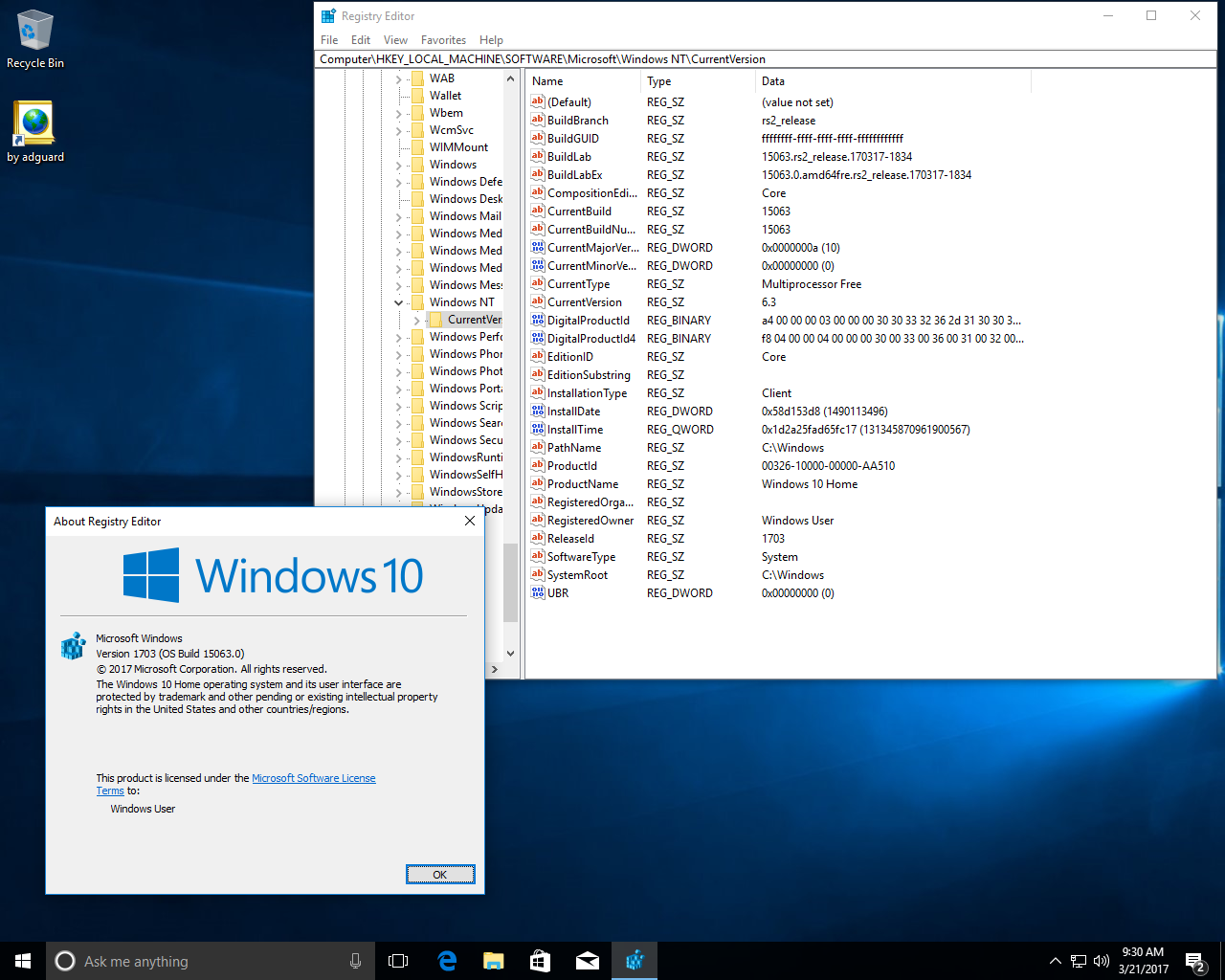
Task: Click the InstallDate DWORD value icon
Action: [538, 411]
